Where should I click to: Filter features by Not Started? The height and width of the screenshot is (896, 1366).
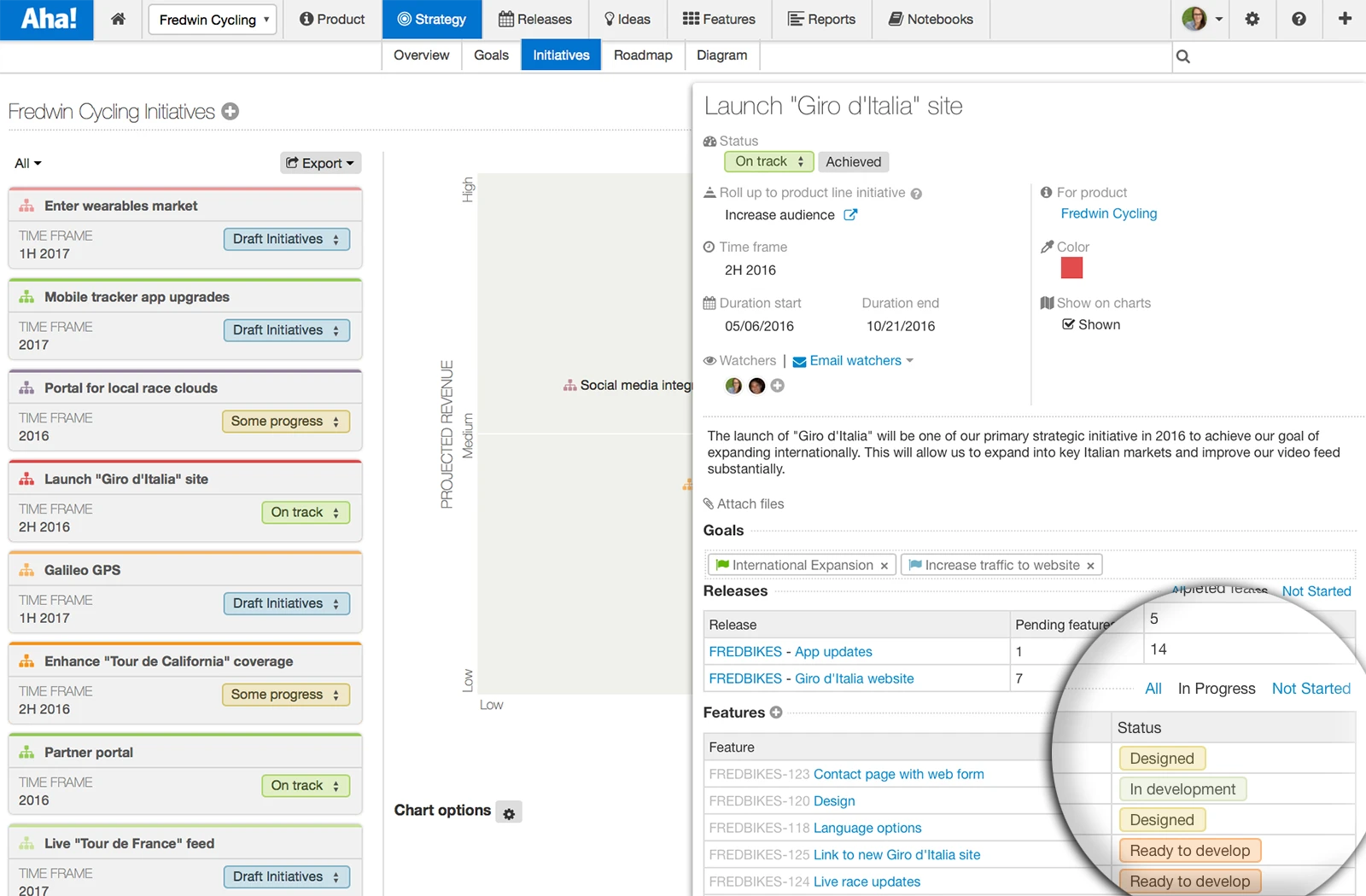pos(1311,689)
